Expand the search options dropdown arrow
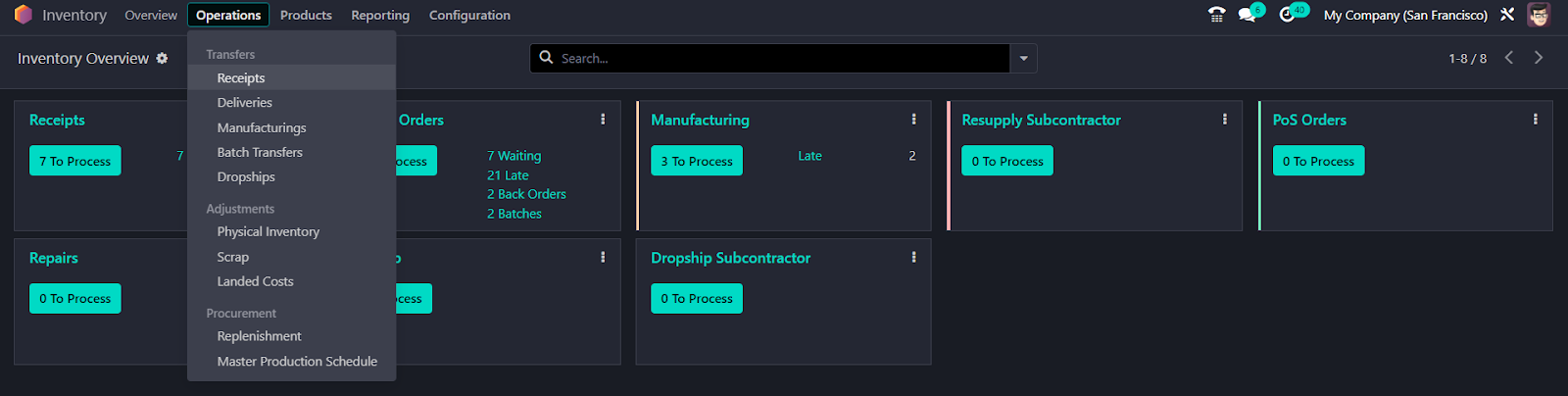The image size is (1568, 396). point(1023,59)
